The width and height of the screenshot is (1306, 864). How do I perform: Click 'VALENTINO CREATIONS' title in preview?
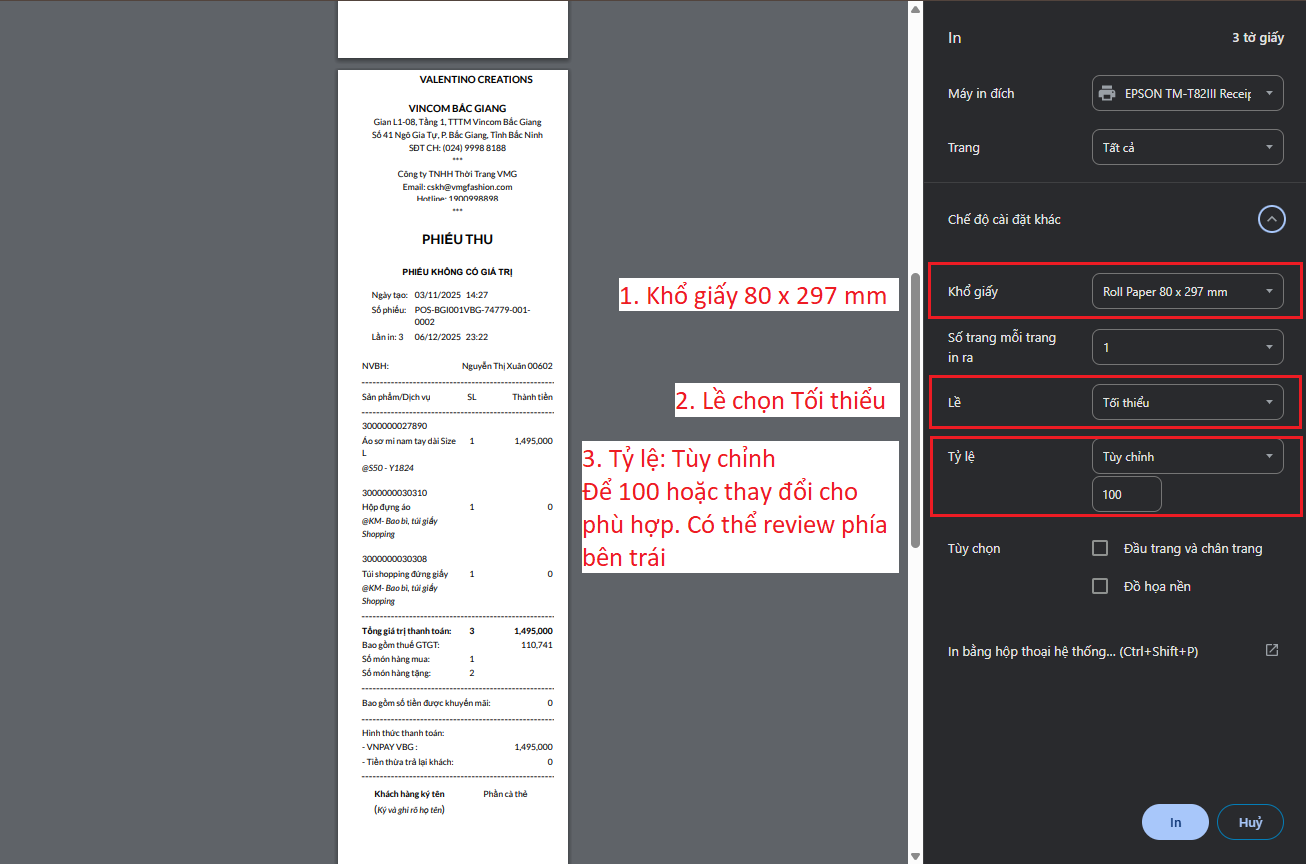(476, 80)
